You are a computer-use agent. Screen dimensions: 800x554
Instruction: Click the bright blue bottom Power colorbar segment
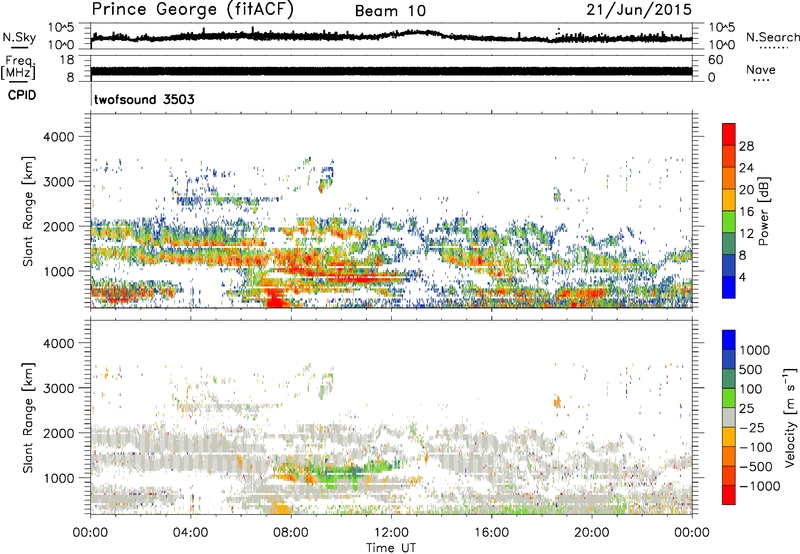pyautogui.click(x=729, y=287)
